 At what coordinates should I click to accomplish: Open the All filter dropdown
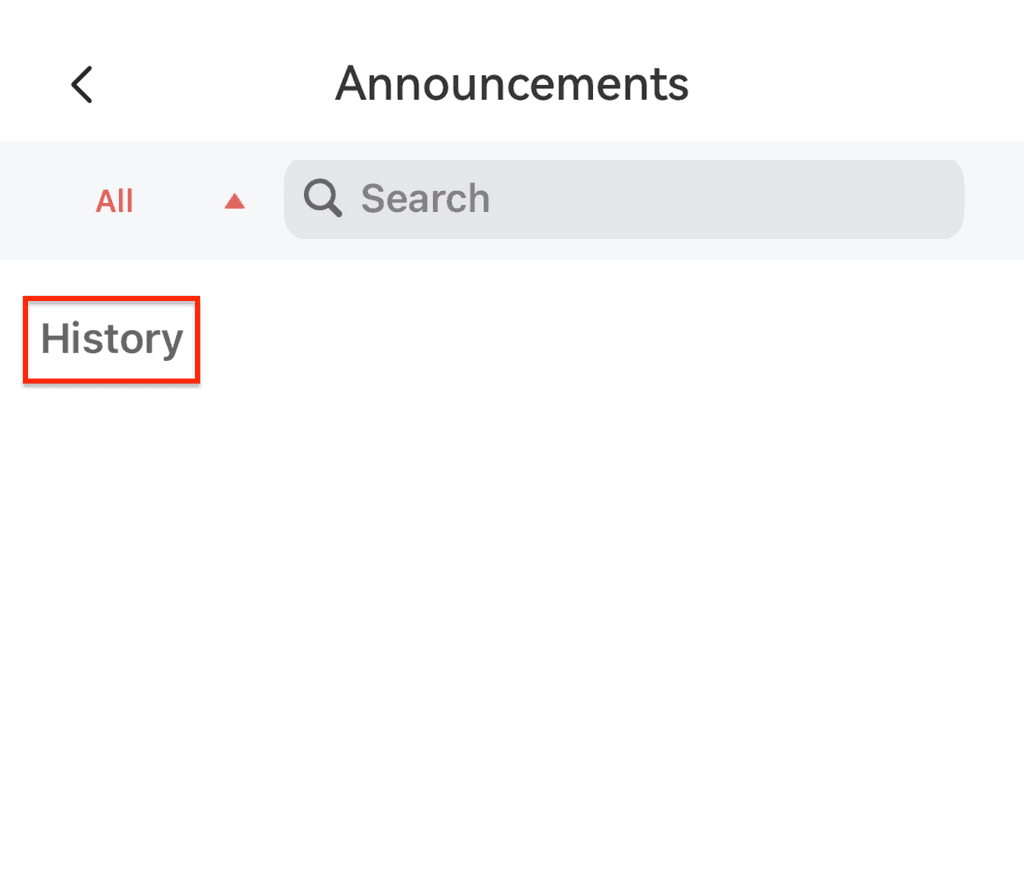pyautogui.click(x=115, y=202)
